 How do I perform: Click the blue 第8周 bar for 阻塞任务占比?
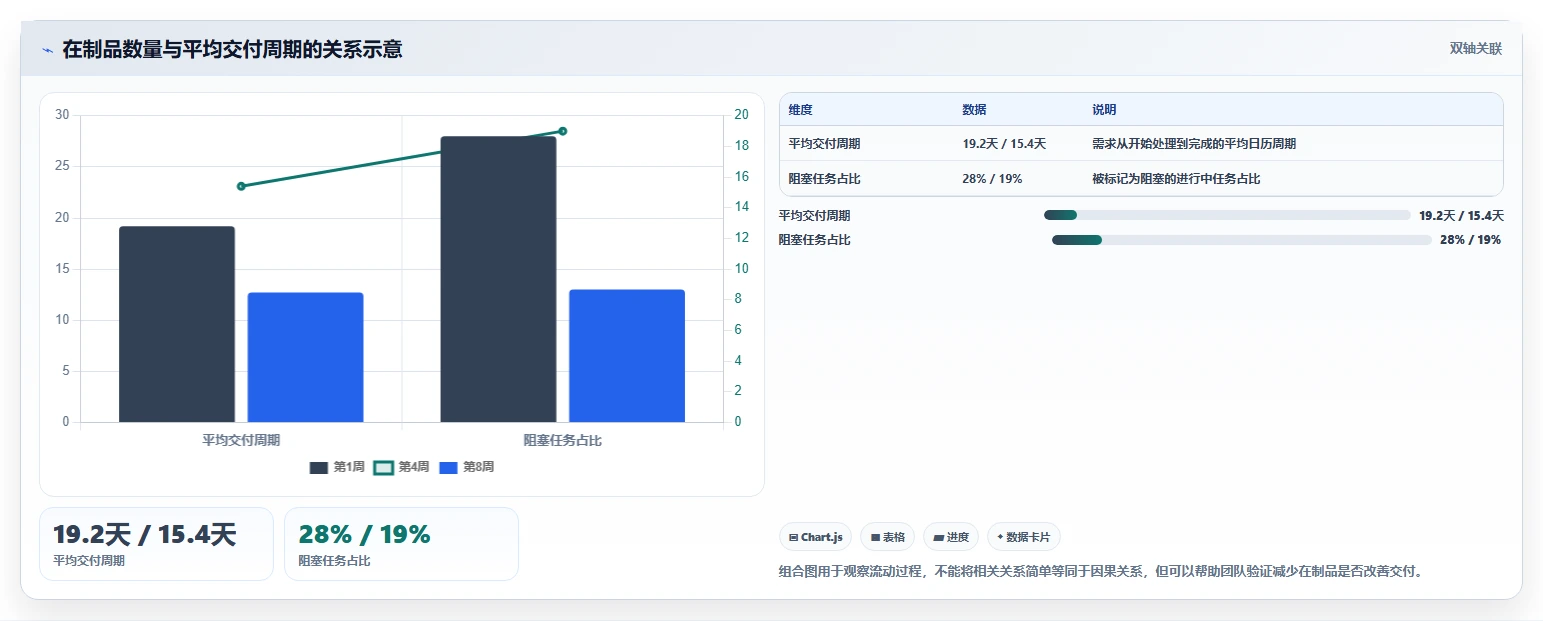627,356
